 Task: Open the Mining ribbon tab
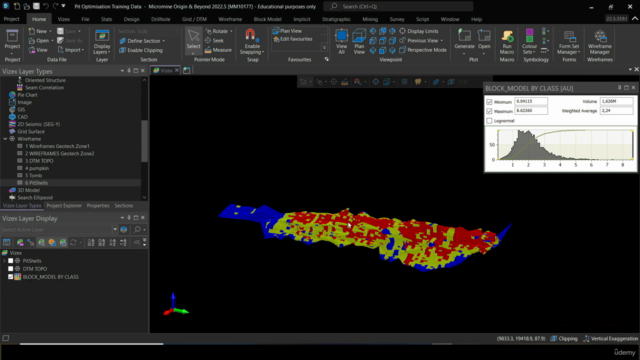point(370,19)
